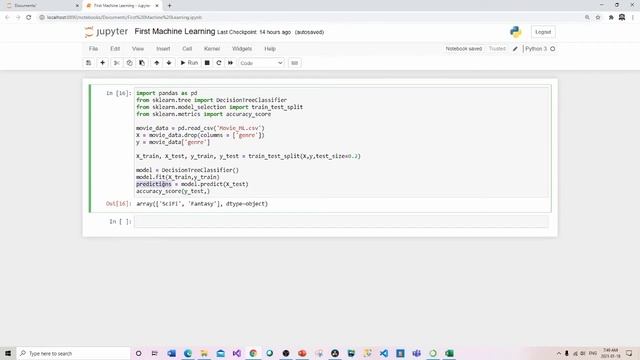Open the Cell menu
640x360 pixels.
(x=187, y=49)
